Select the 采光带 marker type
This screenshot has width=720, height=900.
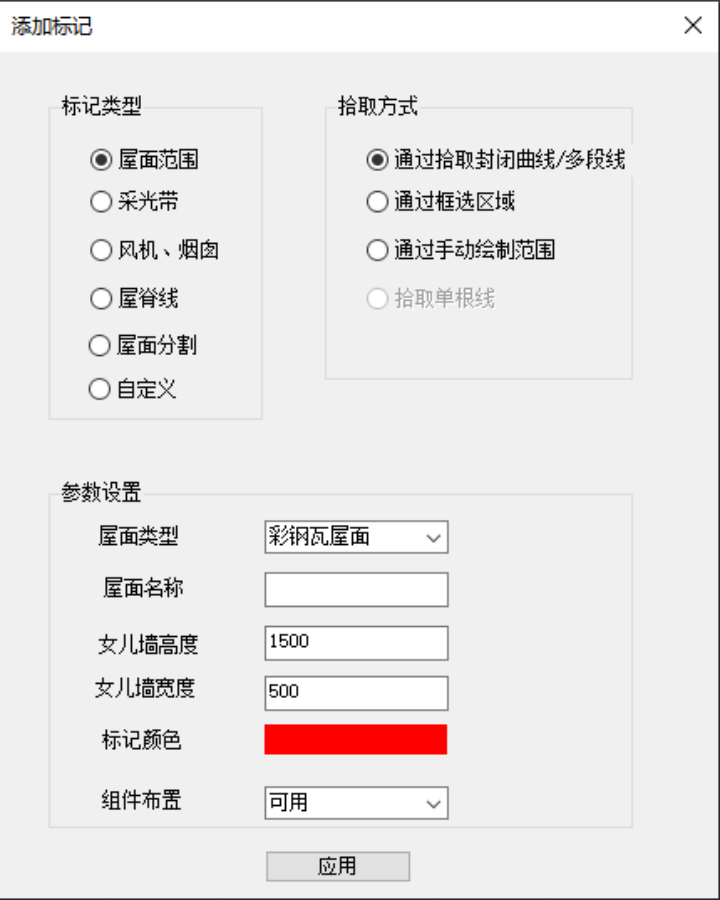pos(100,202)
